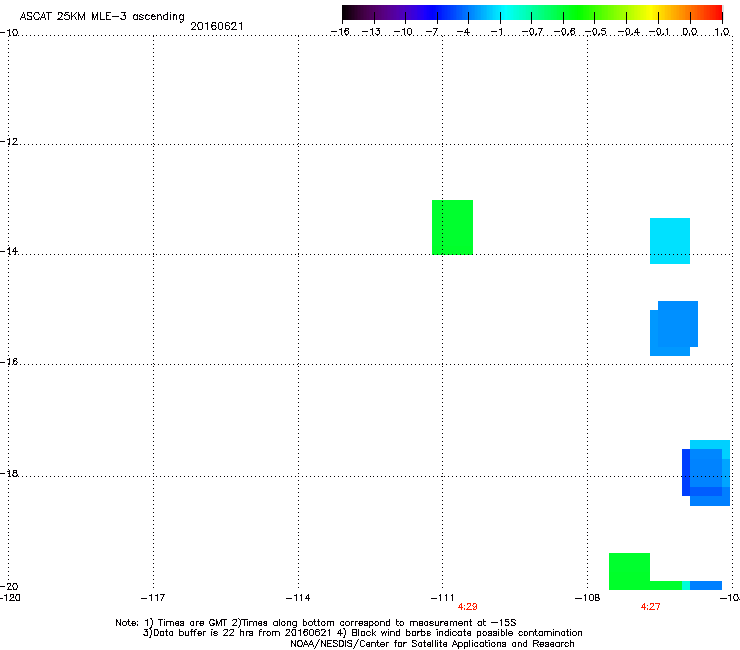Viewport: 740px width, 650px height.
Task: Click the red time stamp '4:29'
Action: coord(467,607)
